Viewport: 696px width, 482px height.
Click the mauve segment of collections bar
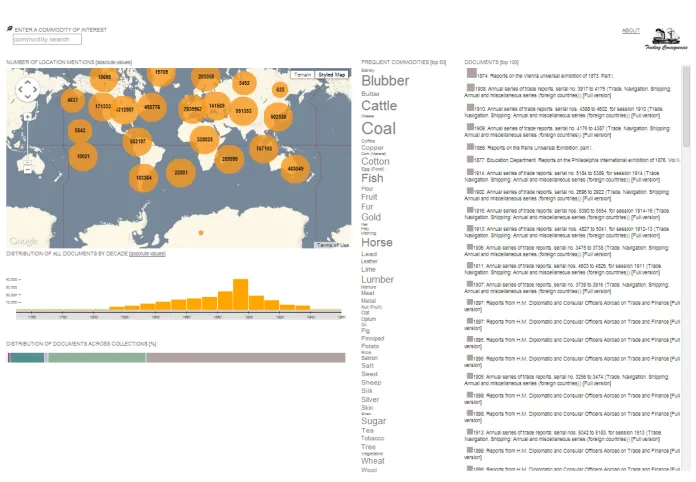(246, 358)
